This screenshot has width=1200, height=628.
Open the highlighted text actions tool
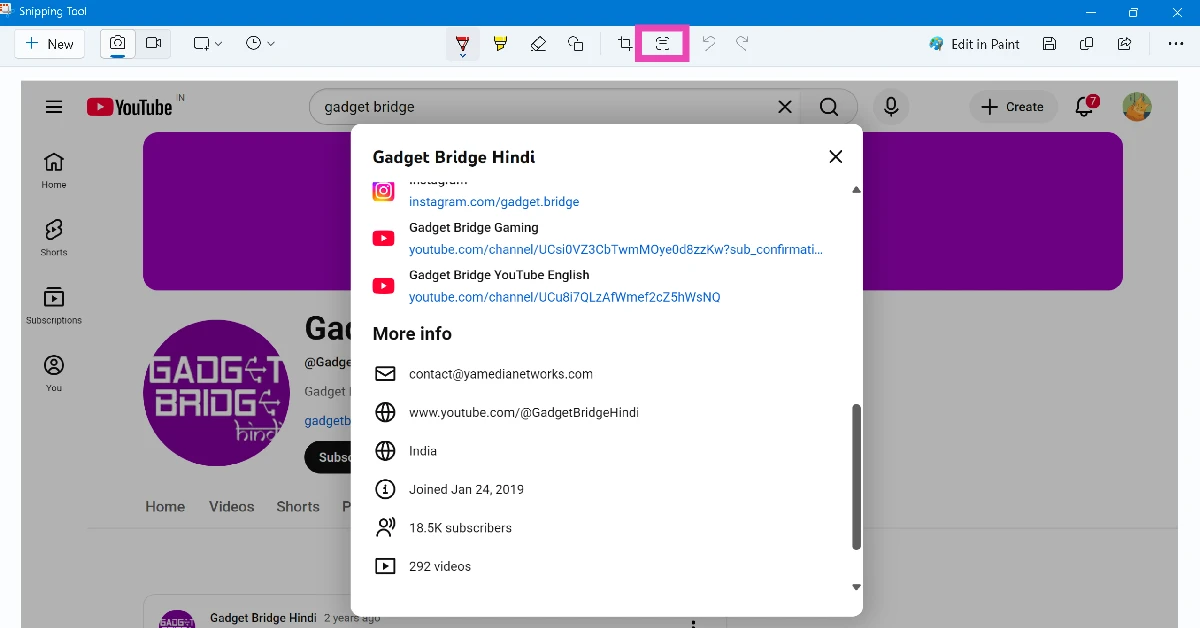click(x=661, y=43)
